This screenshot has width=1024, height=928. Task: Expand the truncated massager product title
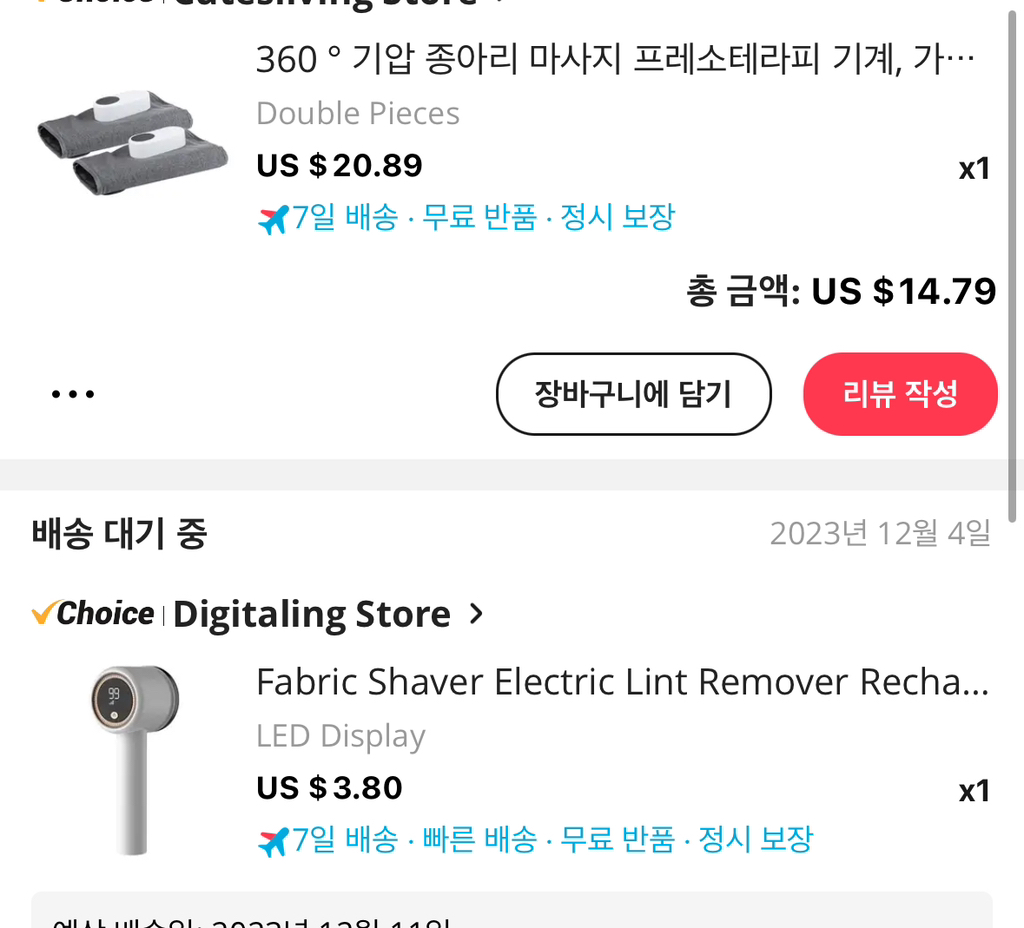620,58
